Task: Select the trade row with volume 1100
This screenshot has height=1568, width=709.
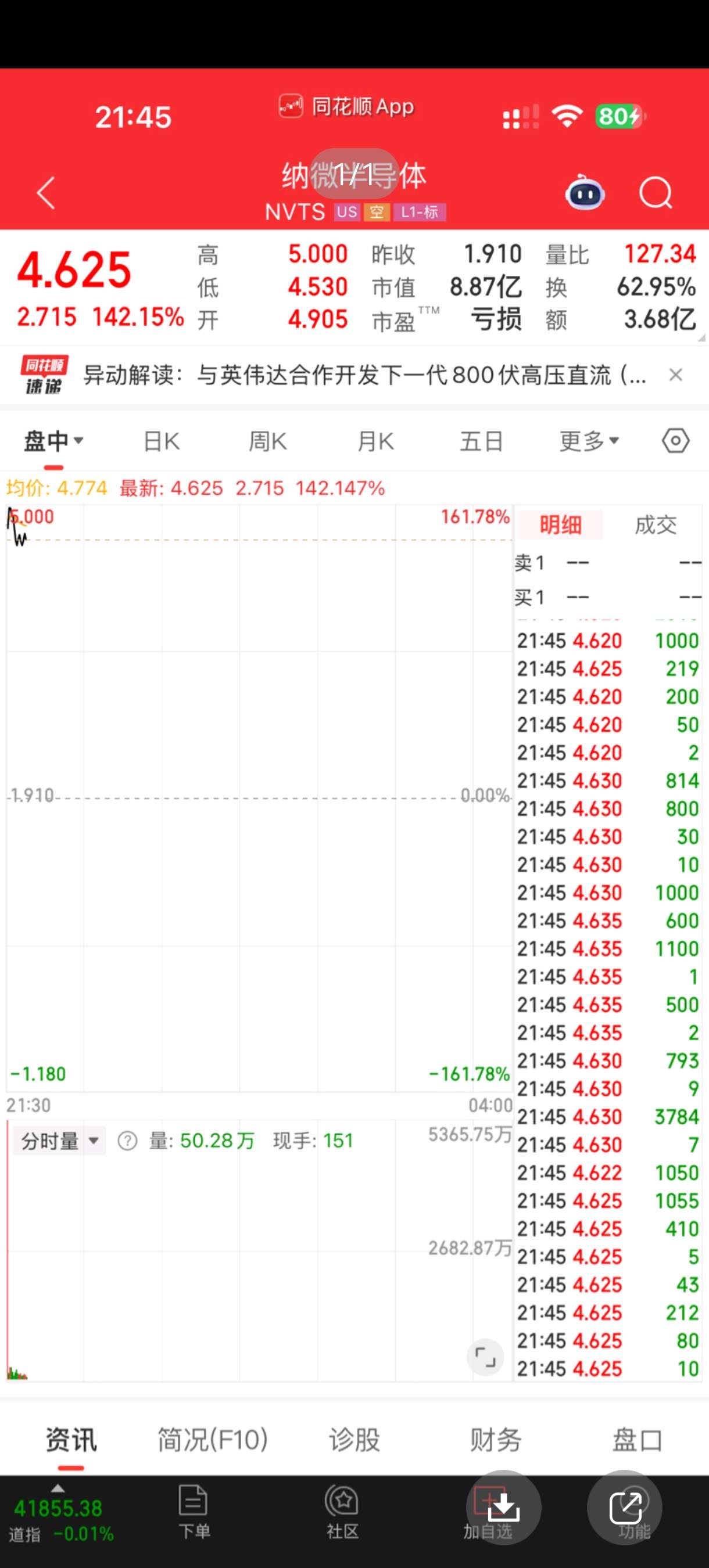Action: click(x=608, y=948)
